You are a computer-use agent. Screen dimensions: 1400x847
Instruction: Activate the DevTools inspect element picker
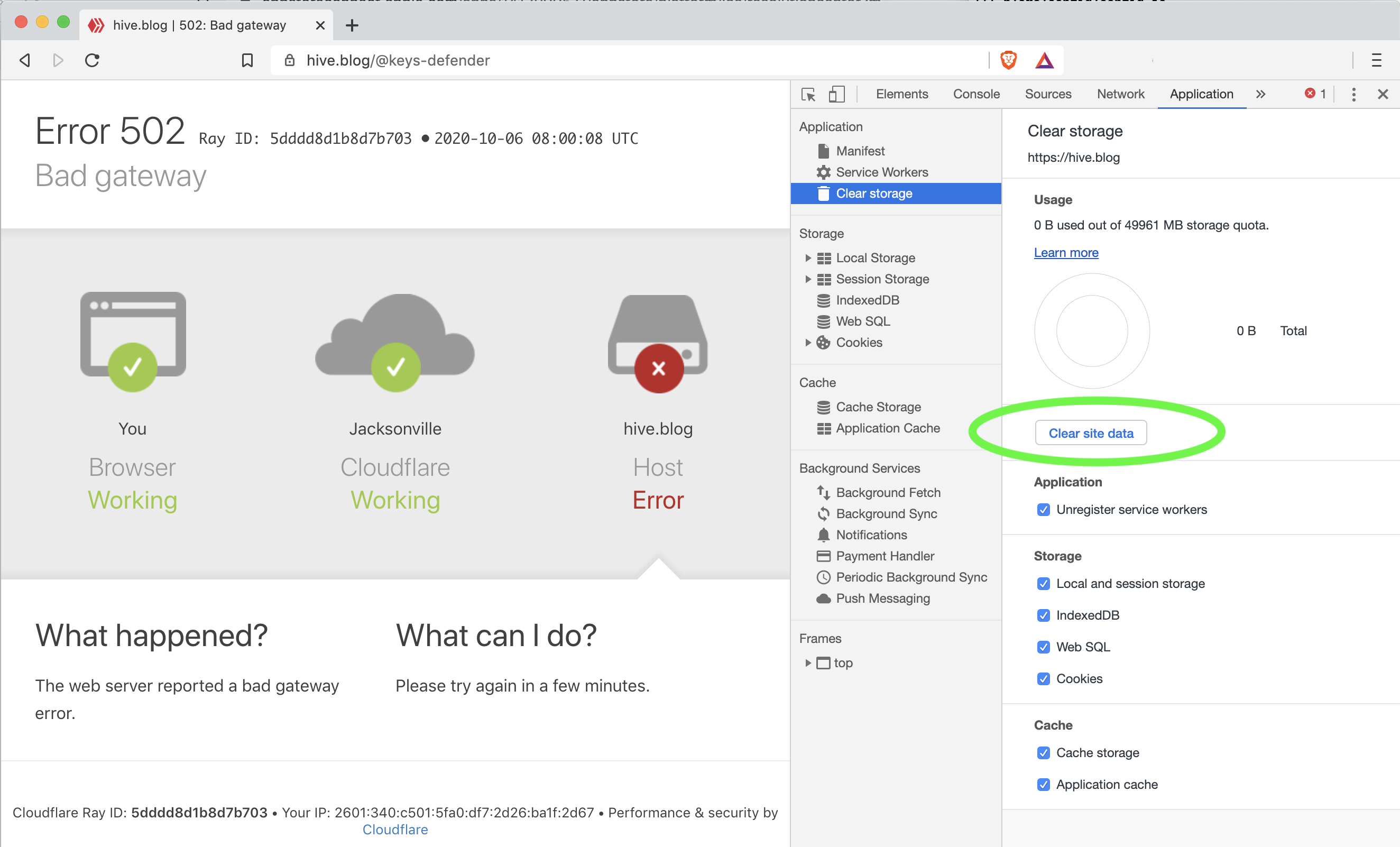(x=808, y=94)
